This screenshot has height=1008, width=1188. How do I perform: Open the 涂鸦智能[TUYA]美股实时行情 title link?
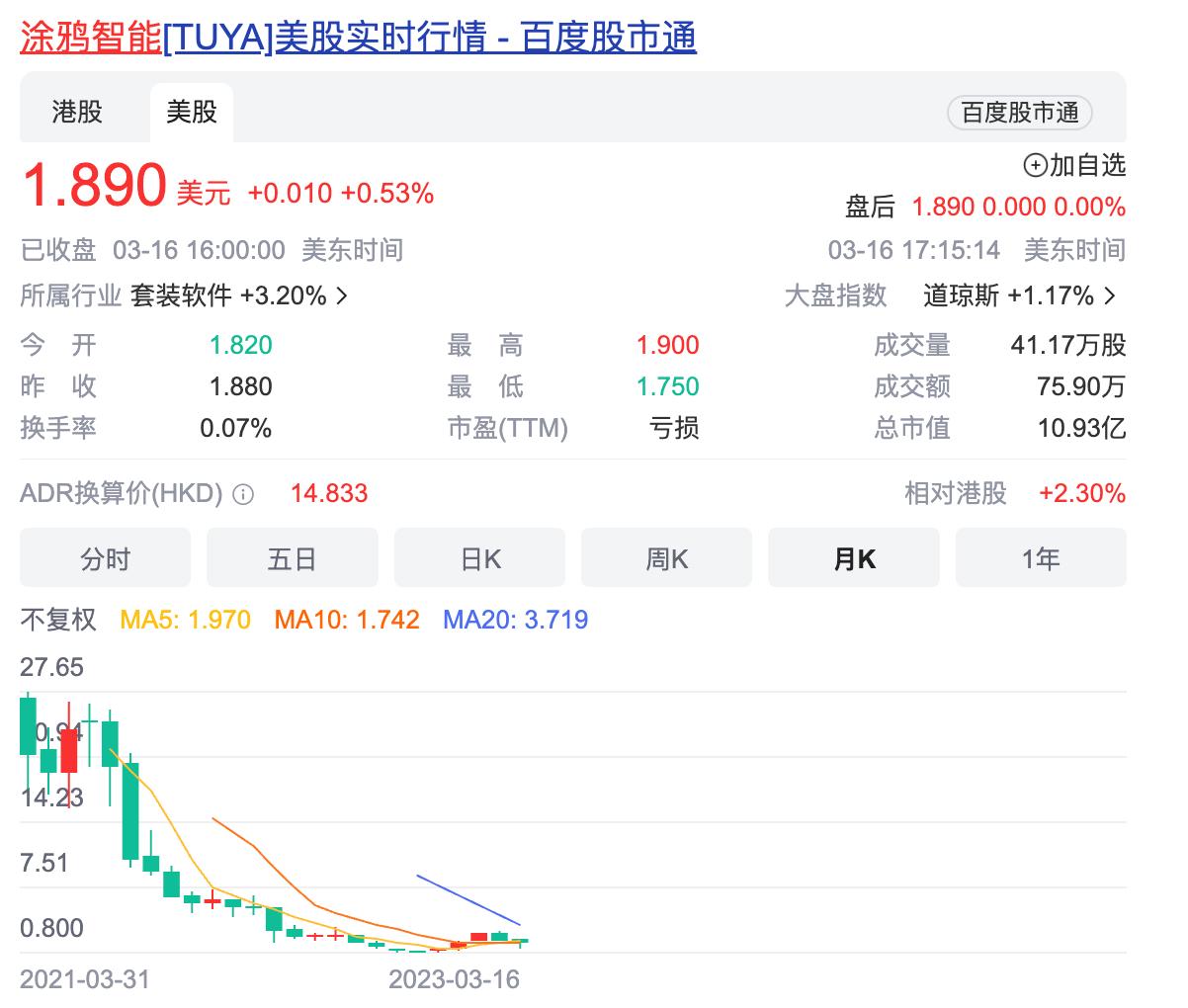pos(358,37)
